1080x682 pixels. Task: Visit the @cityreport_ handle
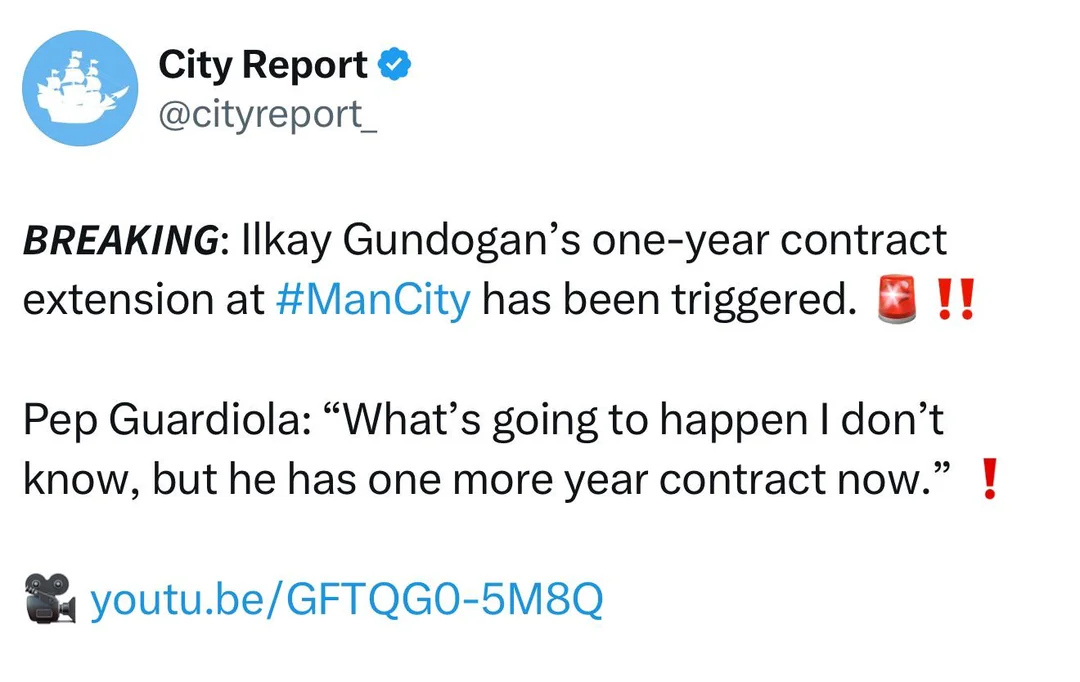pyautogui.click(x=268, y=114)
